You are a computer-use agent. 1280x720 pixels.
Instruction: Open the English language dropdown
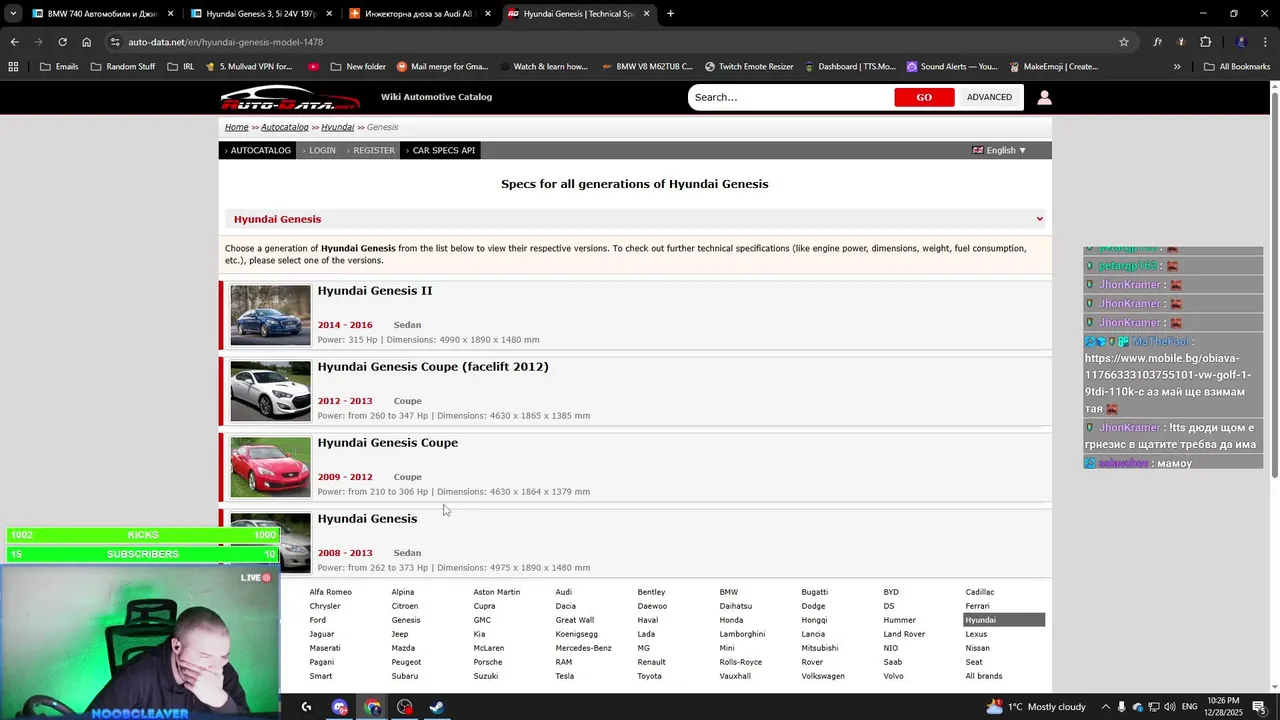point(999,150)
